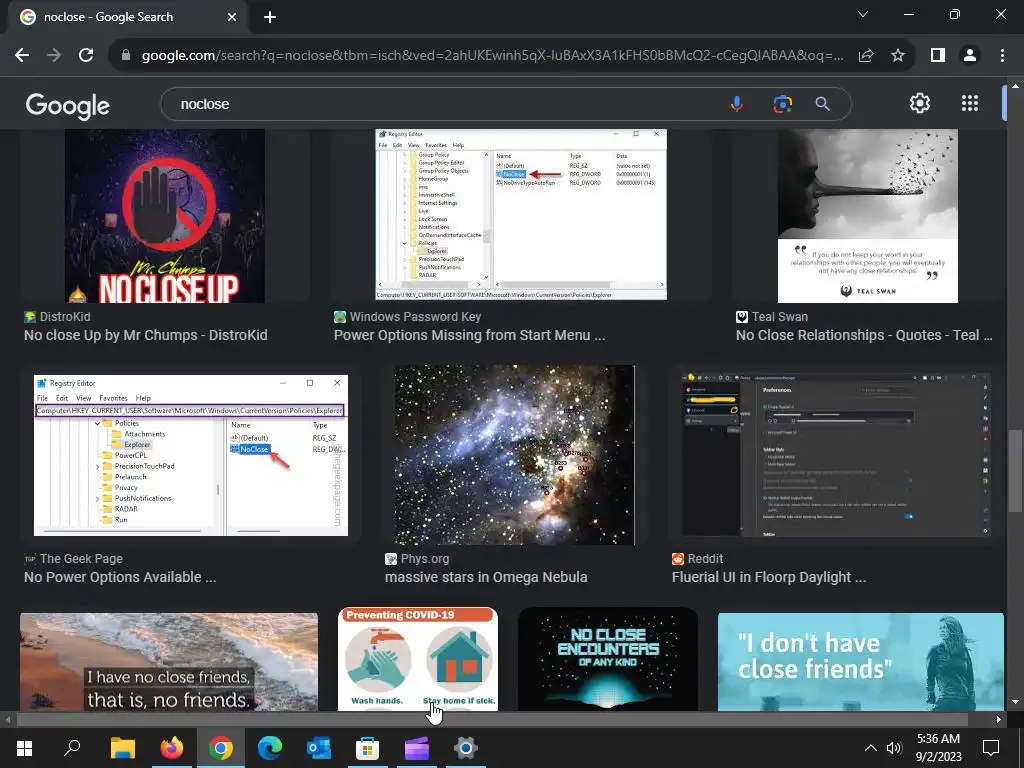Open the clock showing 5:36 AM

(938, 748)
